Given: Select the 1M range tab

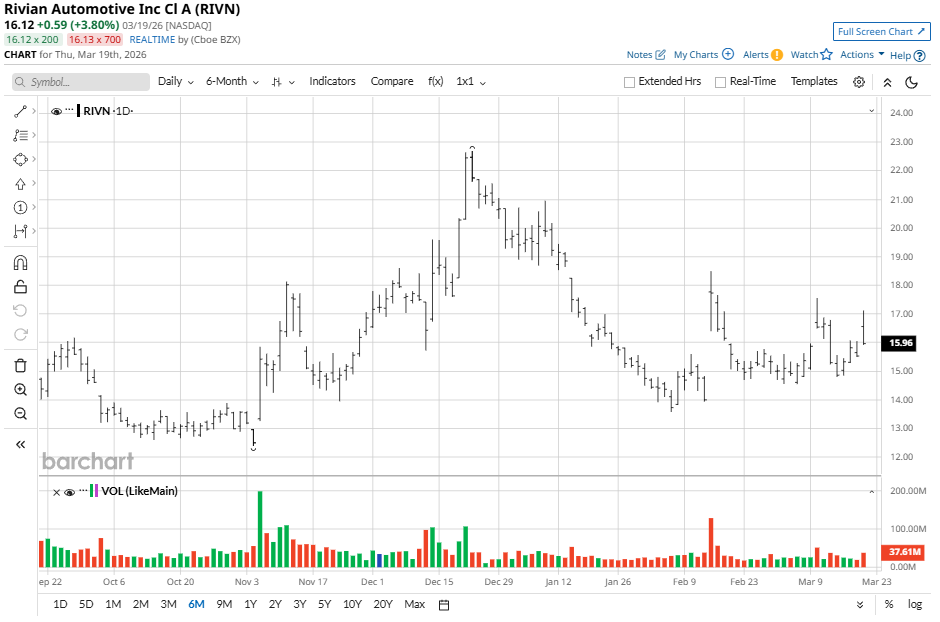Looking at the screenshot, I should coord(113,604).
